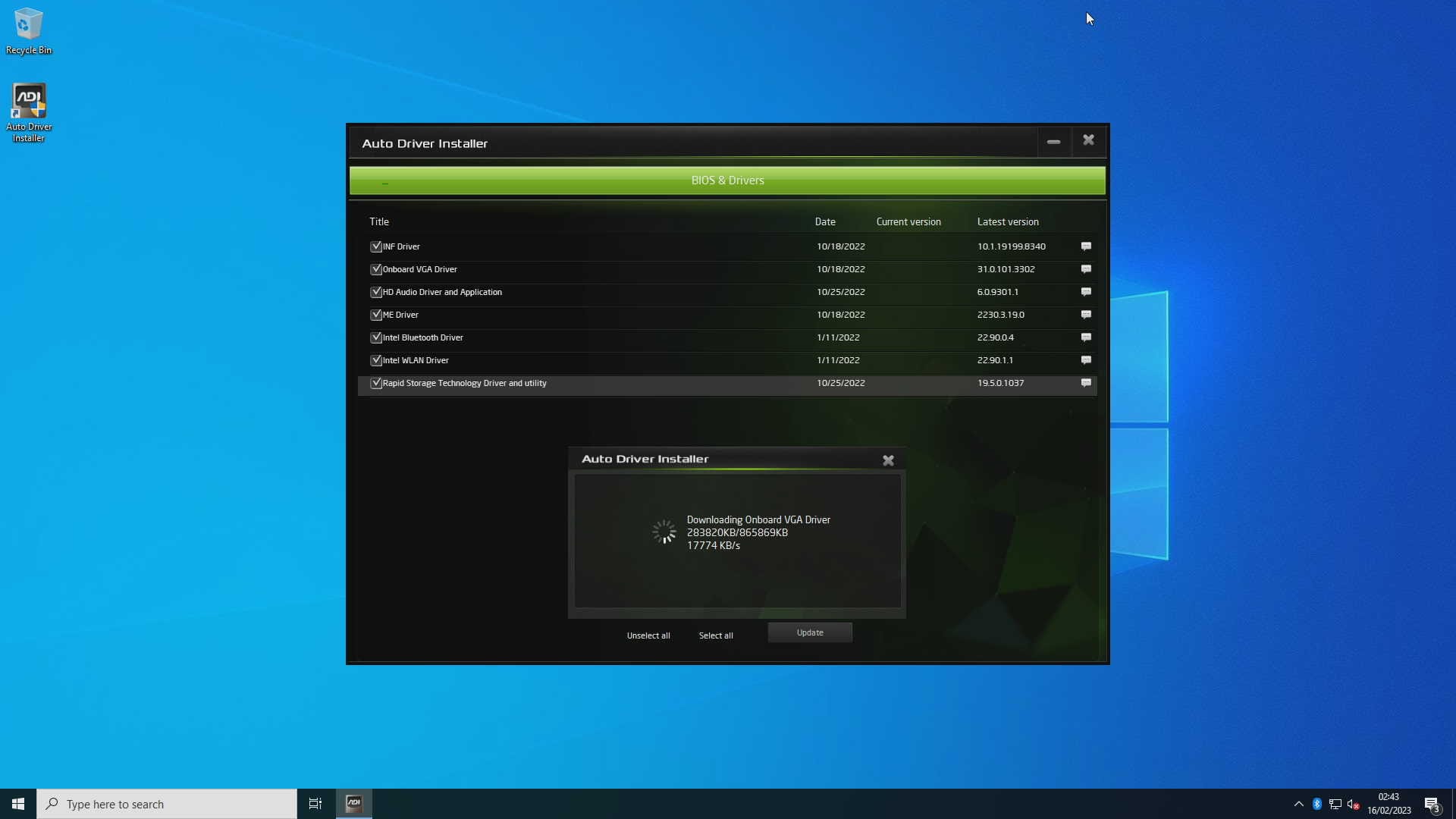Open info note for Onboard VGA Driver
The width and height of the screenshot is (1456, 819).
pos(1086,269)
